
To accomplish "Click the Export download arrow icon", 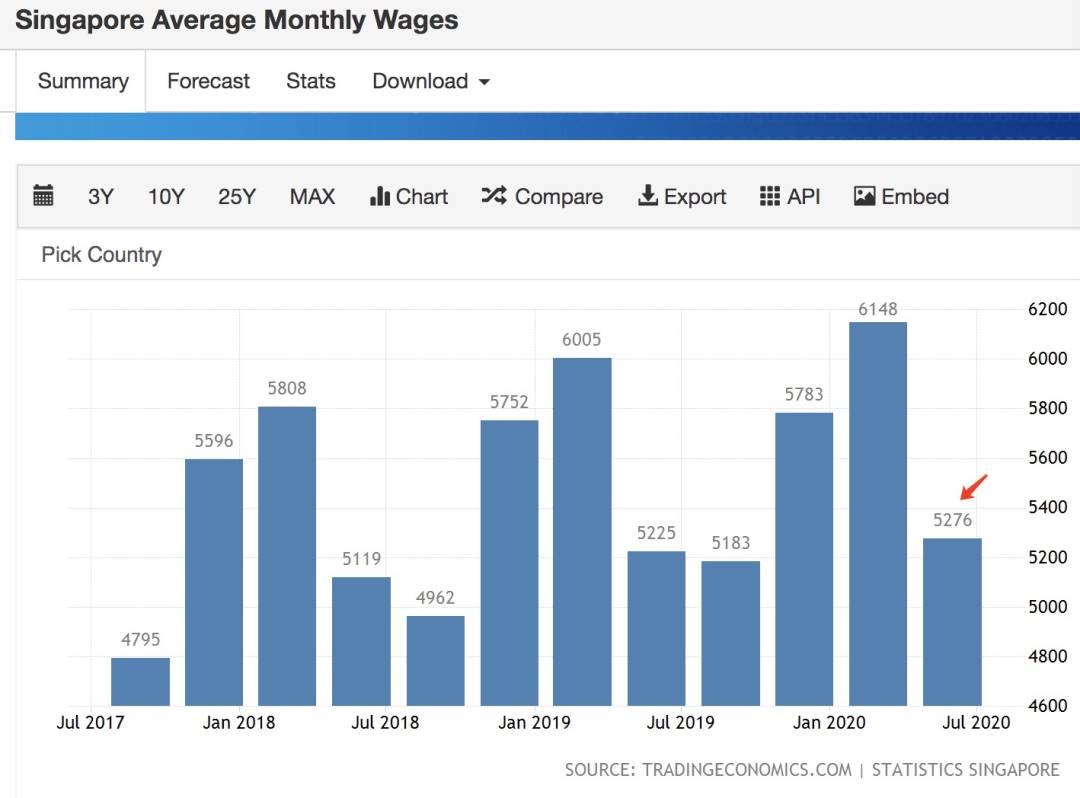I will click(648, 196).
